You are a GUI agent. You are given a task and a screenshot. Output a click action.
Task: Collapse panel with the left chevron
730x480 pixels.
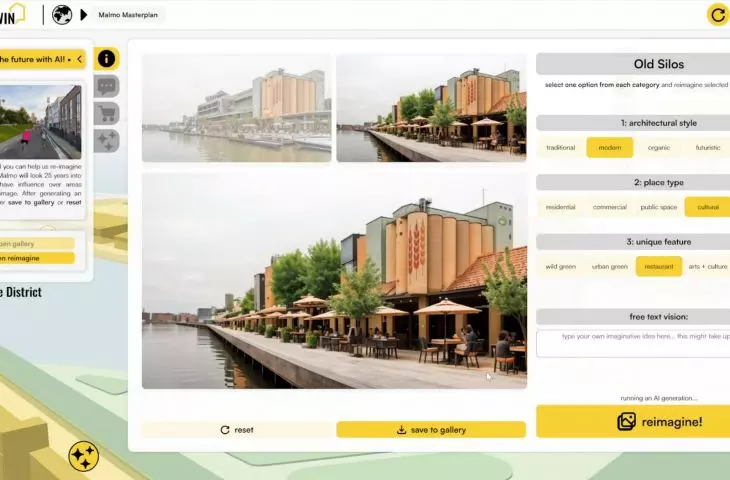[80, 59]
